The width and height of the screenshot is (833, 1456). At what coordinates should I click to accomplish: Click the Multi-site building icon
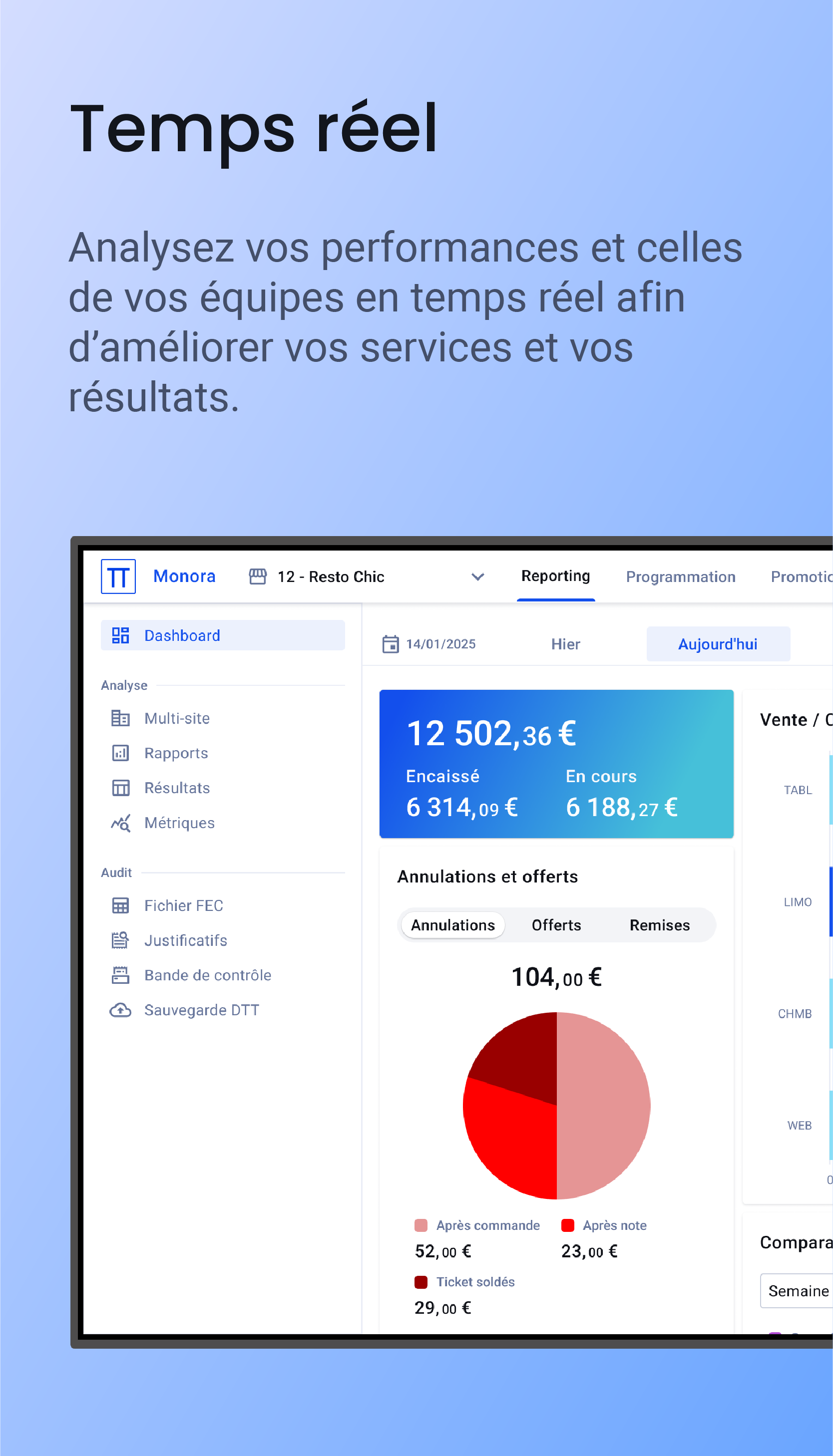[120, 718]
